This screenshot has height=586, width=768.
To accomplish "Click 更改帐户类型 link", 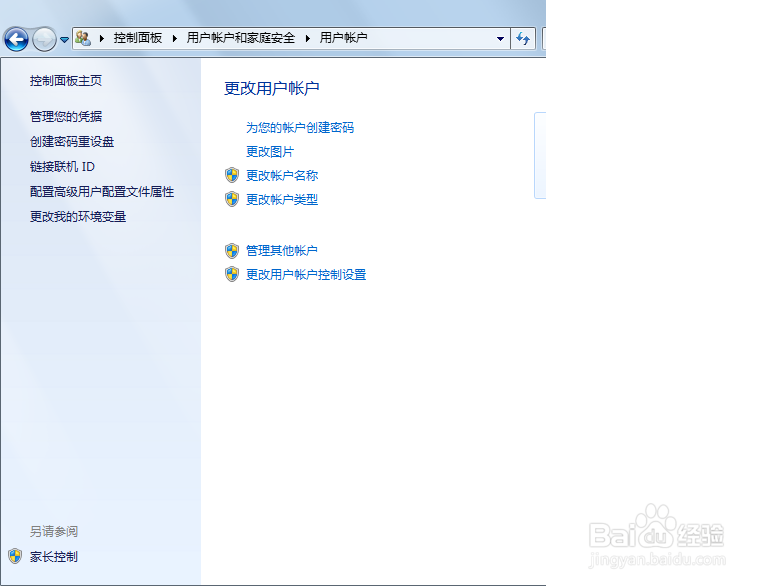I will pos(282,199).
